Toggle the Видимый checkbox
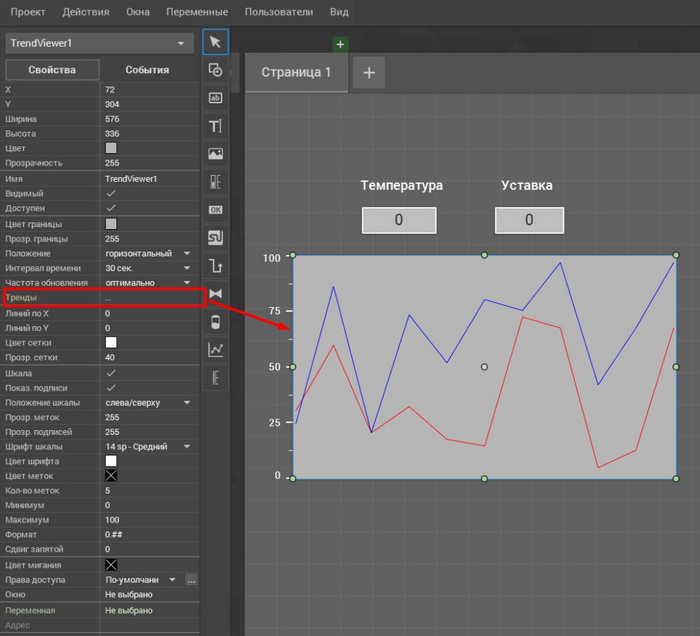 pos(111,193)
